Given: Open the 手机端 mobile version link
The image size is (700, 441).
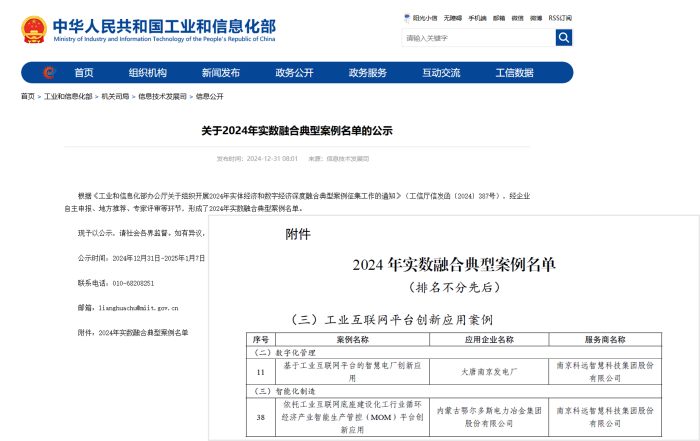Looking at the screenshot, I should click(478, 17).
